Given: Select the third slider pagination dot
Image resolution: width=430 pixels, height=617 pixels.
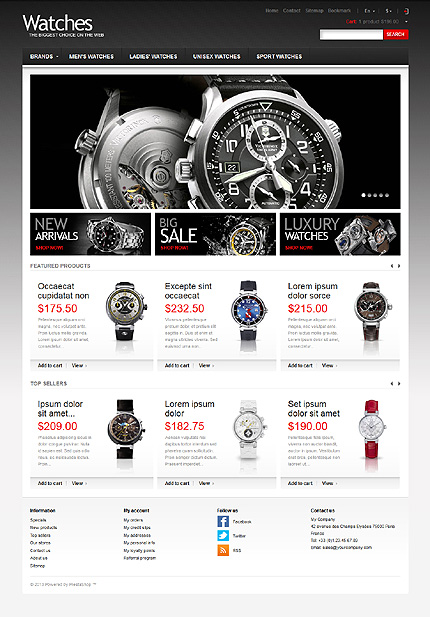Looking at the screenshot, I should [375, 195].
